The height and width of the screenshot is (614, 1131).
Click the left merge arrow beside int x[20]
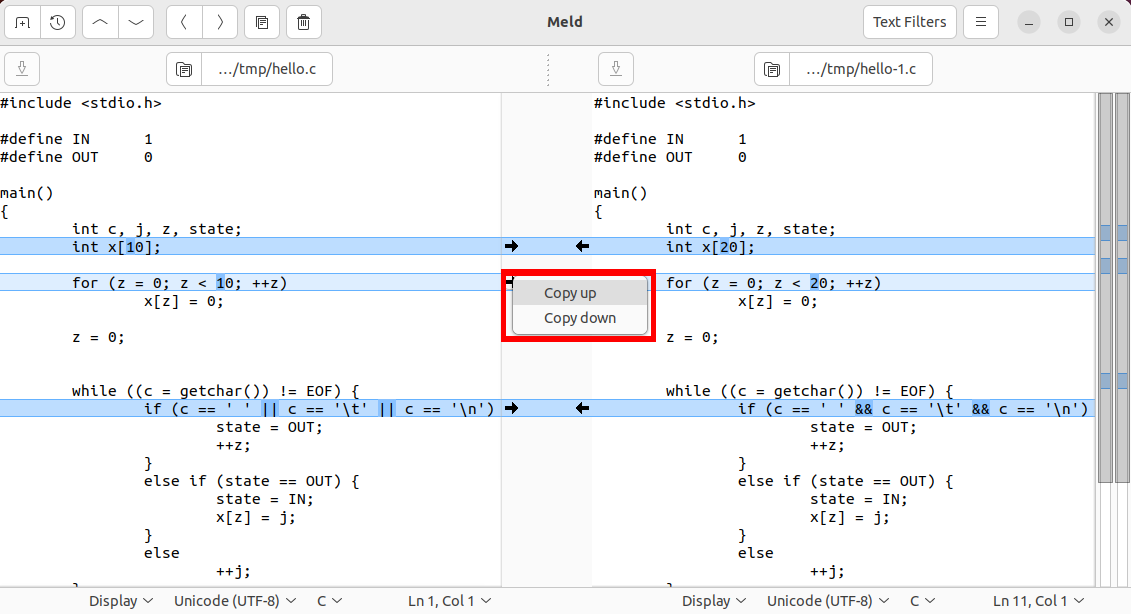coord(583,246)
